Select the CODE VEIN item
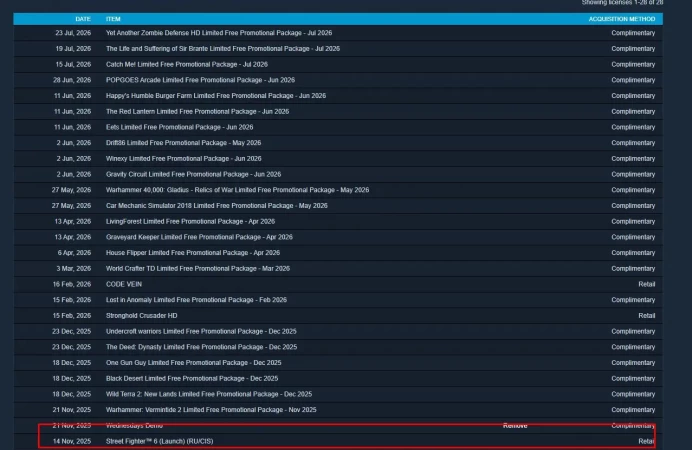The height and width of the screenshot is (450, 692). pos(124,284)
